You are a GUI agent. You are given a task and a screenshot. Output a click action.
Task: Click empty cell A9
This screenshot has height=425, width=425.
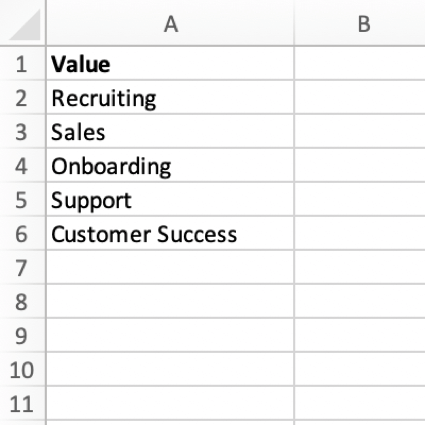[x=170, y=335]
